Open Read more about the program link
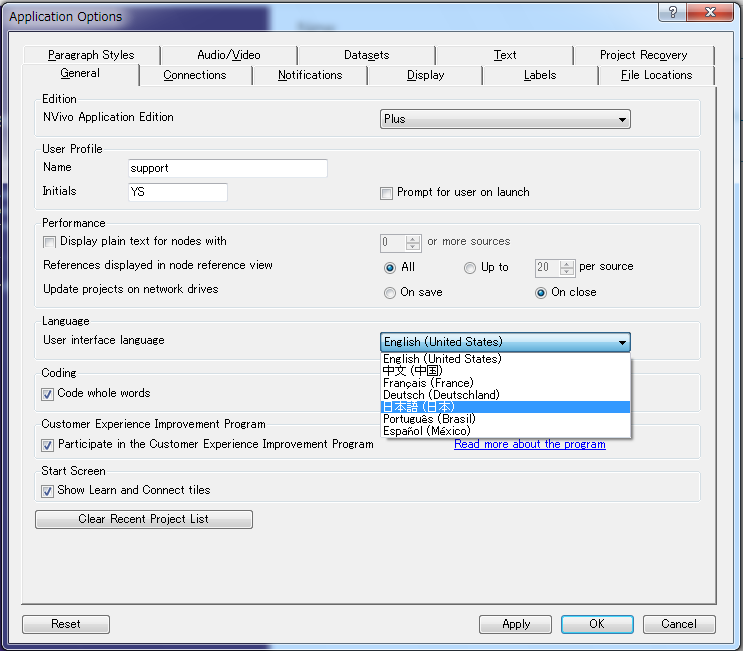 (x=530, y=444)
